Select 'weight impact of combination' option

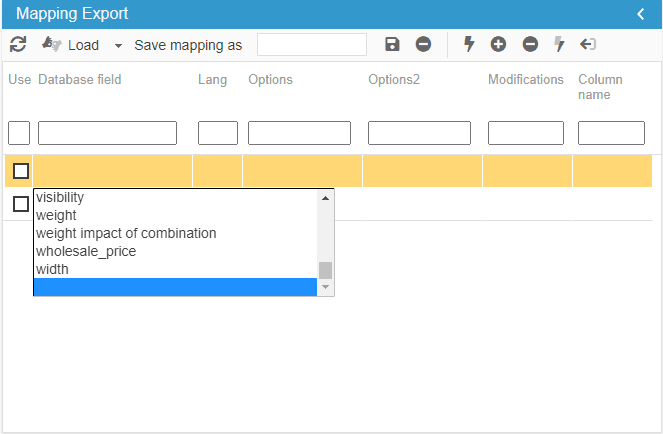click(x=126, y=233)
